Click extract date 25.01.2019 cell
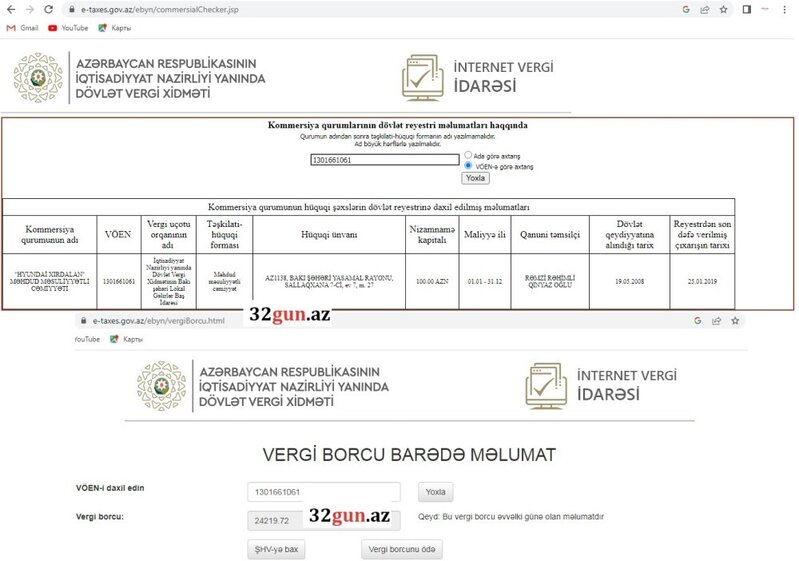The width and height of the screenshot is (799, 561). coord(702,281)
